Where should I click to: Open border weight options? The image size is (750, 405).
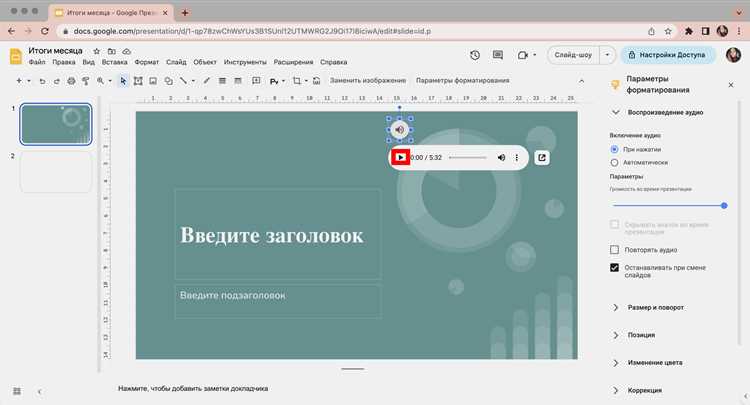[222, 81]
